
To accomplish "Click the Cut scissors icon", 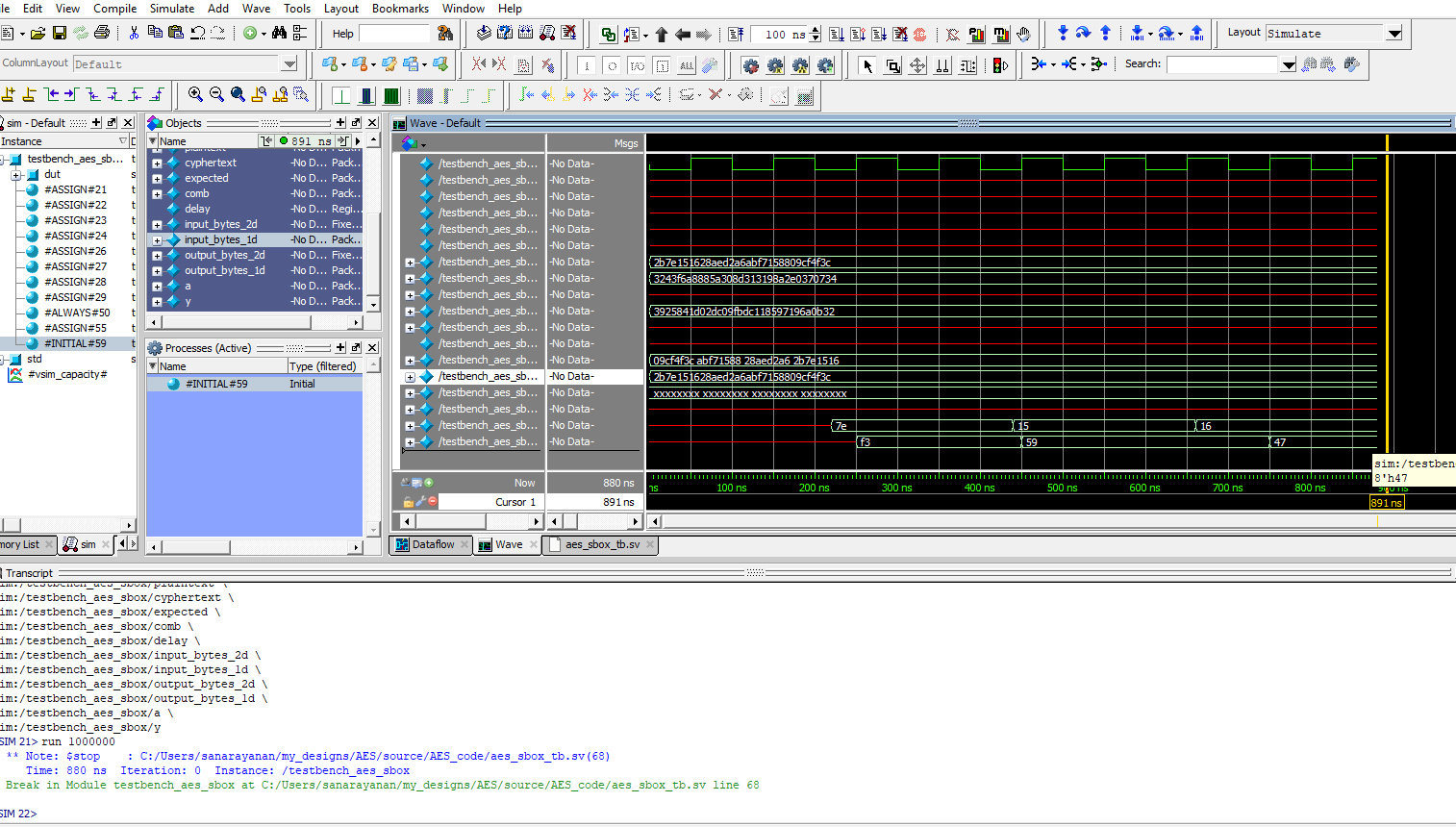I will (134, 34).
